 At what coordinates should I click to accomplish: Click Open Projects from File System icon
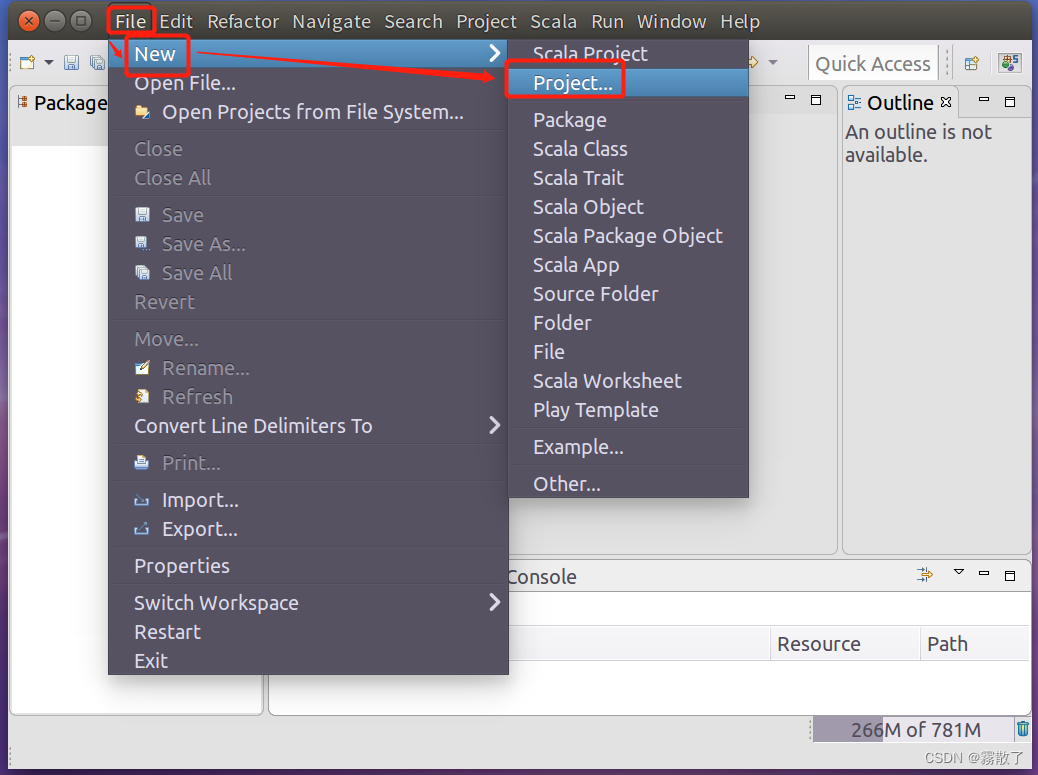(x=142, y=112)
